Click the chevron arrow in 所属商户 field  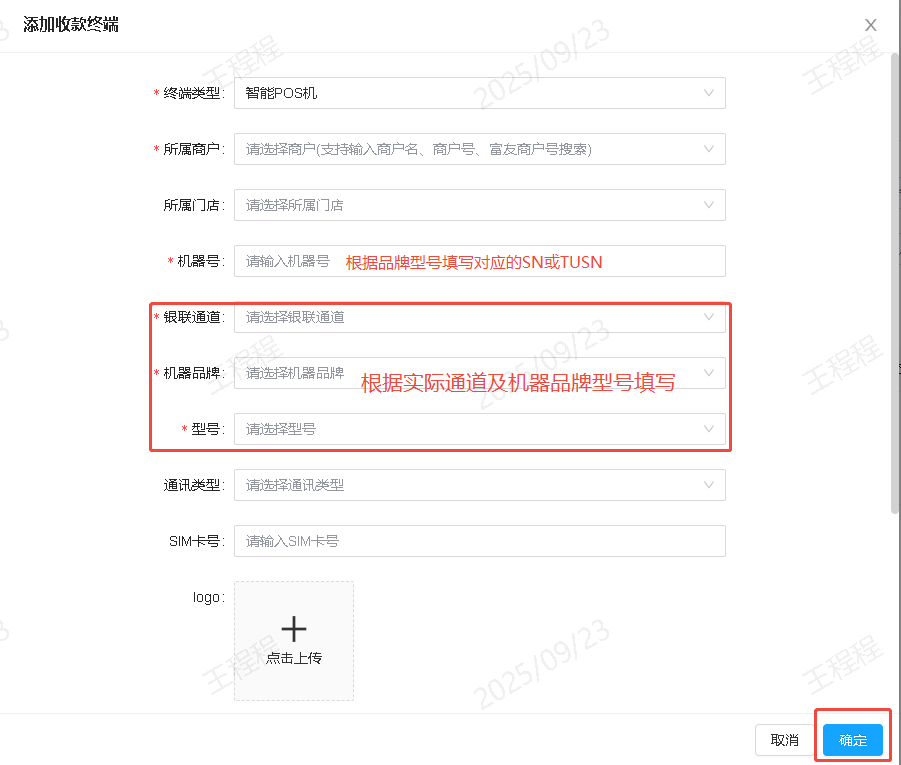tap(709, 149)
